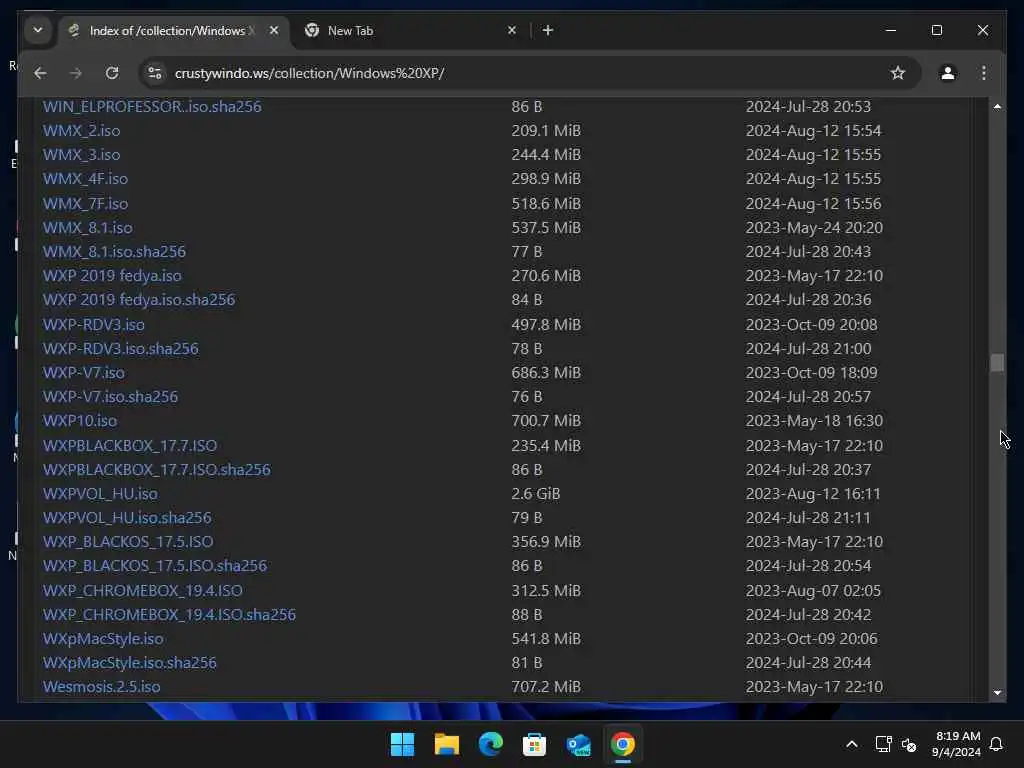
Task: Select the 2.6 GiB size value
Action: tap(536, 494)
